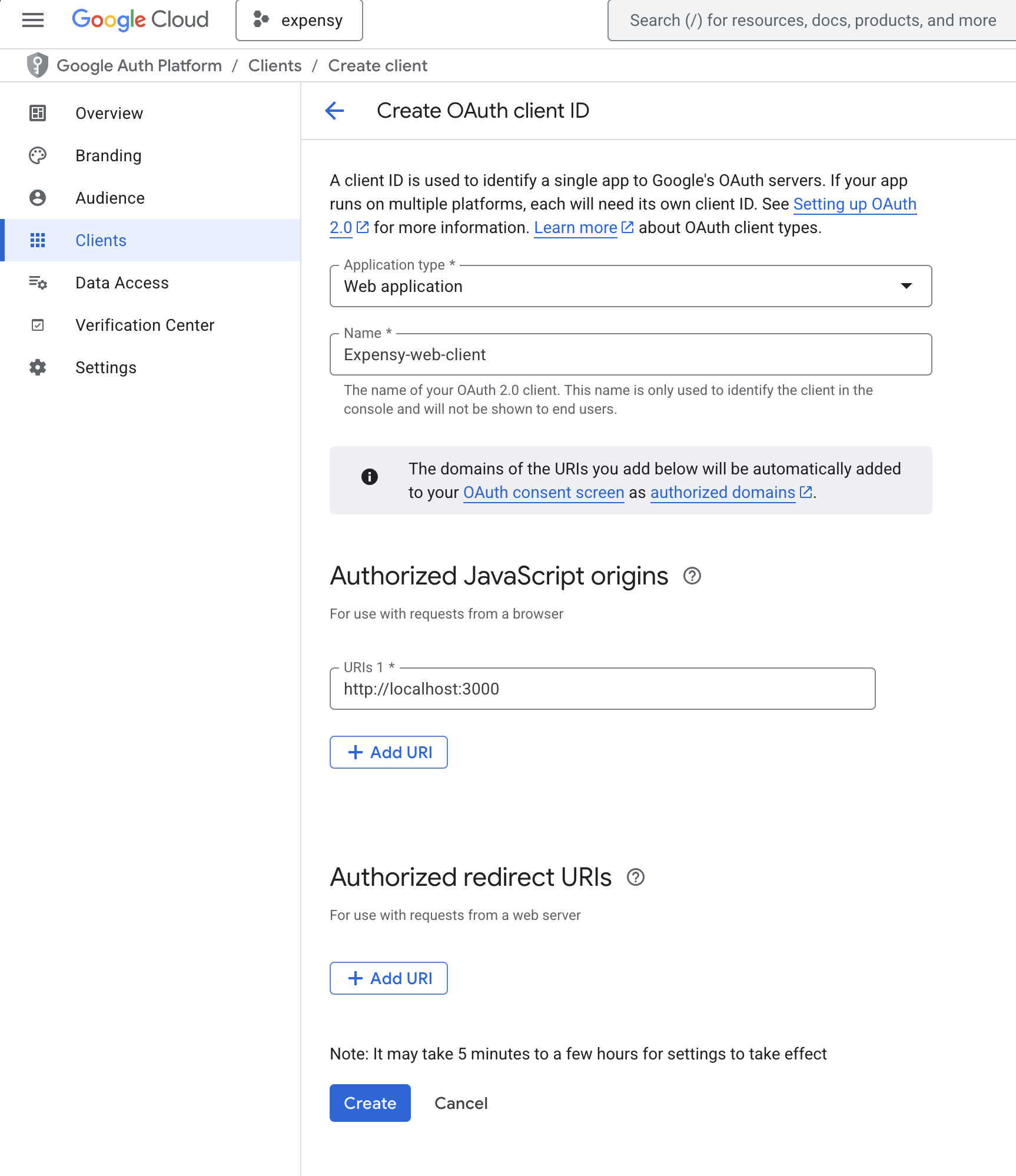The image size is (1016, 1176).
Task: Click the search resources bar
Action: [x=811, y=20]
